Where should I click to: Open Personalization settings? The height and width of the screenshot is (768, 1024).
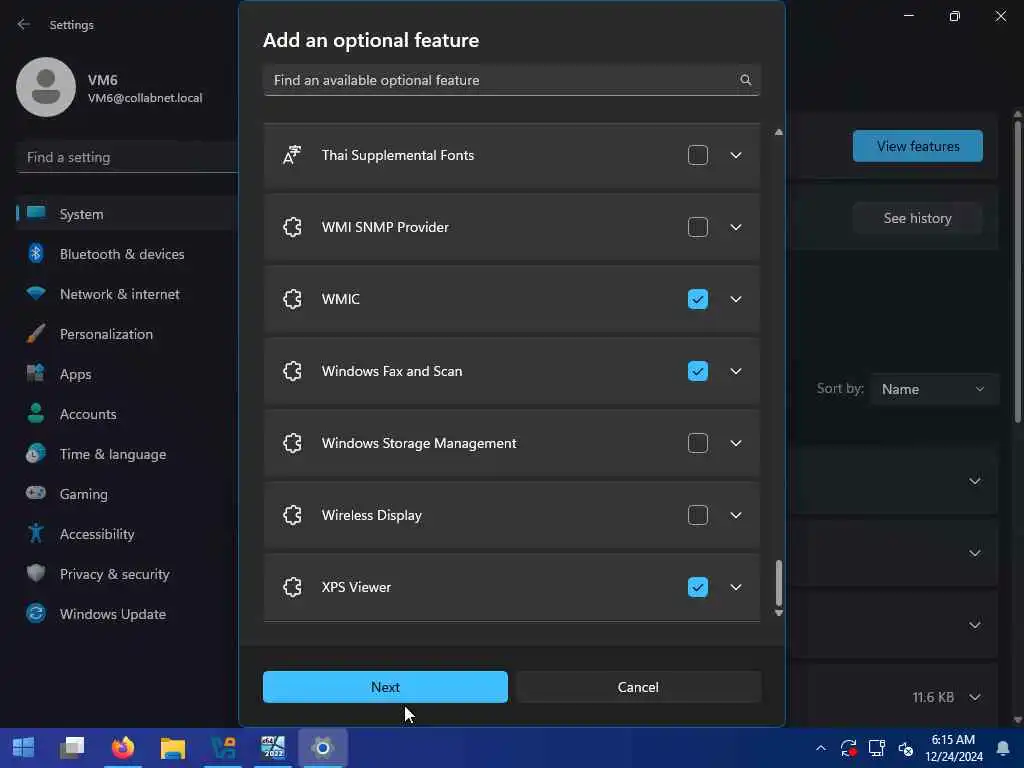pyautogui.click(x=127, y=334)
